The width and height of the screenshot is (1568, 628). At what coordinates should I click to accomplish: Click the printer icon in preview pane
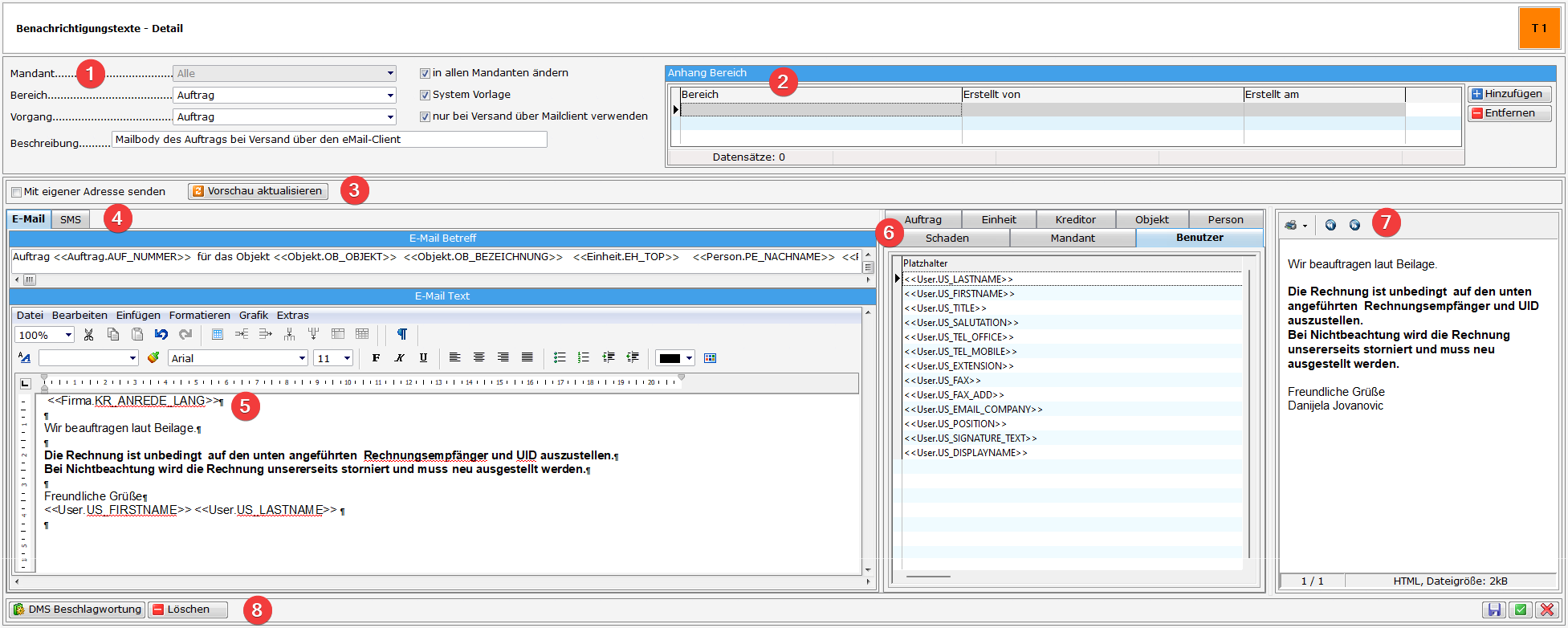pos(1291,226)
